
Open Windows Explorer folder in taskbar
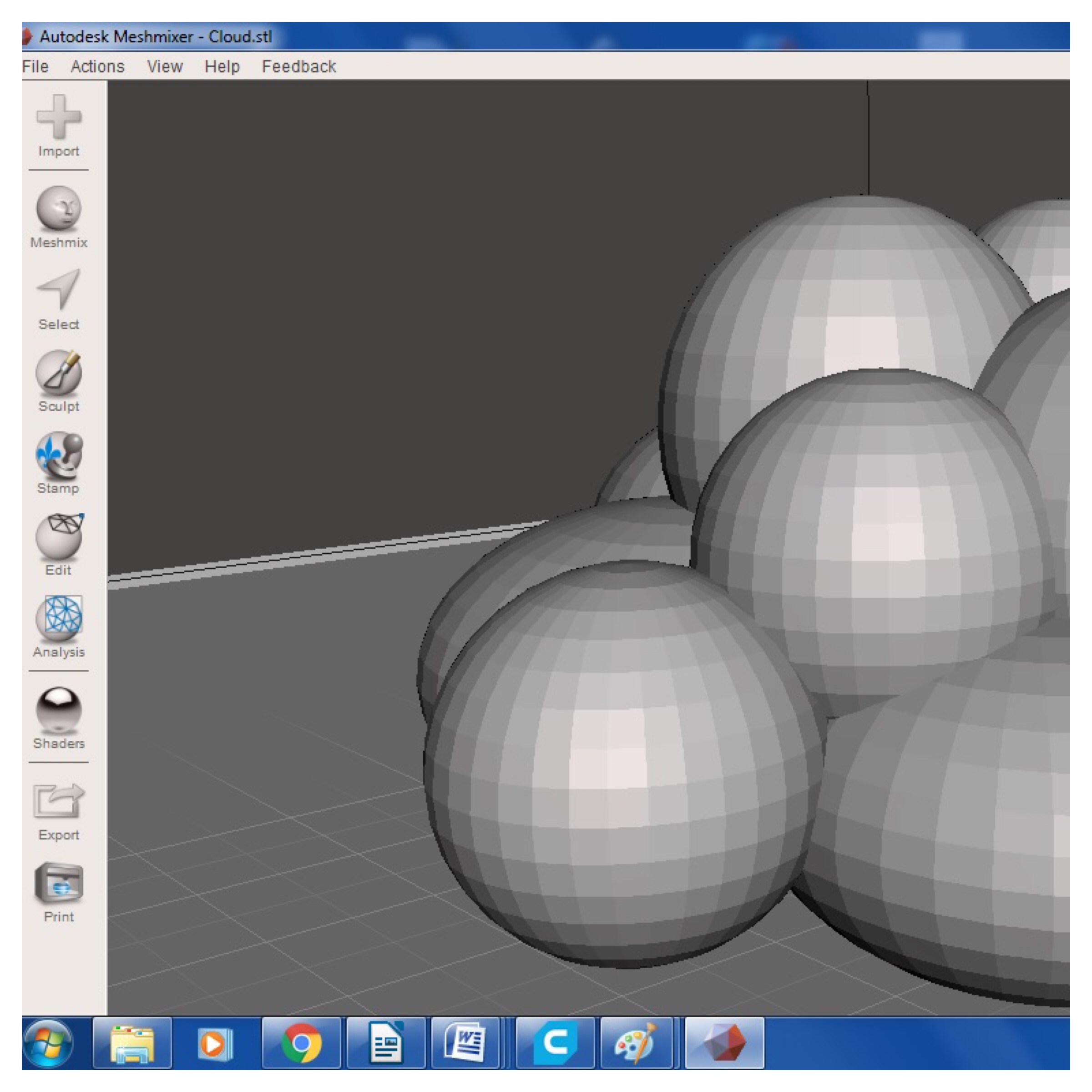pyautogui.click(x=132, y=1043)
